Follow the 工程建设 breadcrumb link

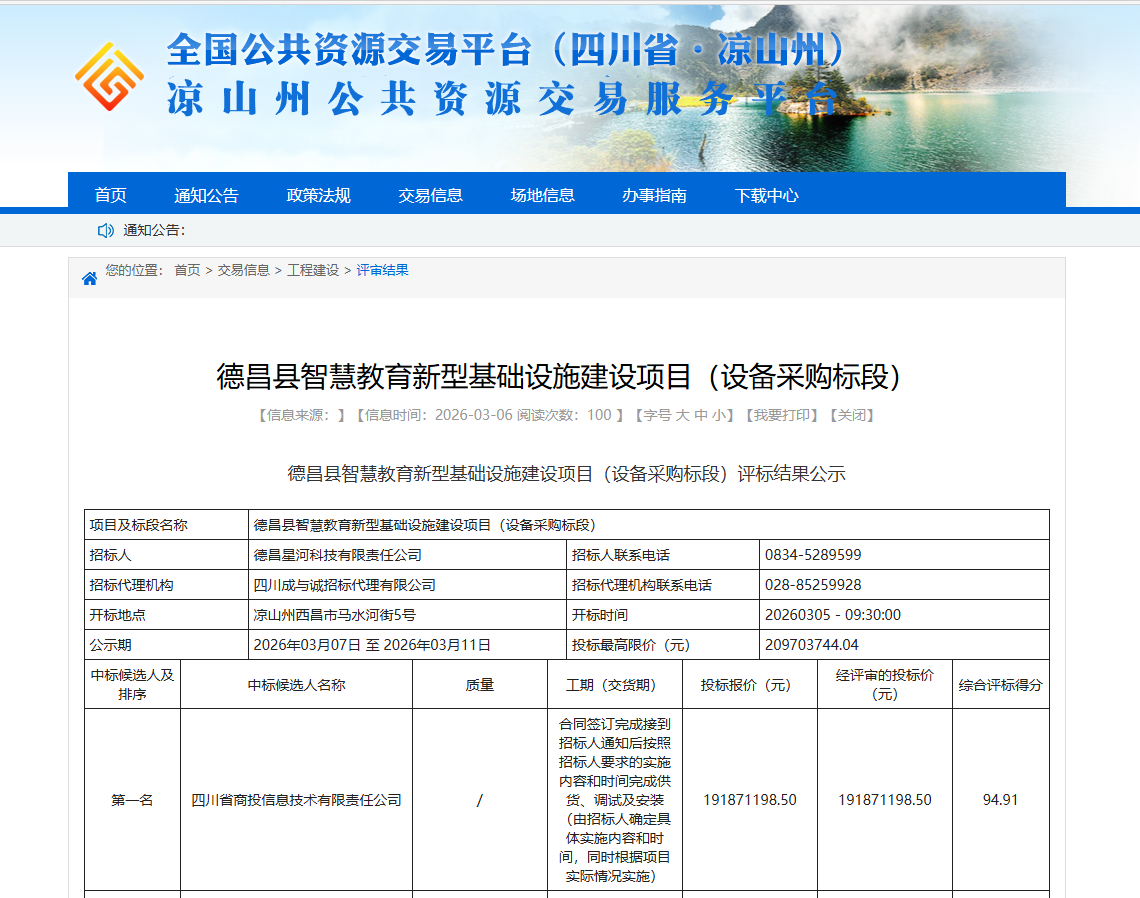click(313, 270)
